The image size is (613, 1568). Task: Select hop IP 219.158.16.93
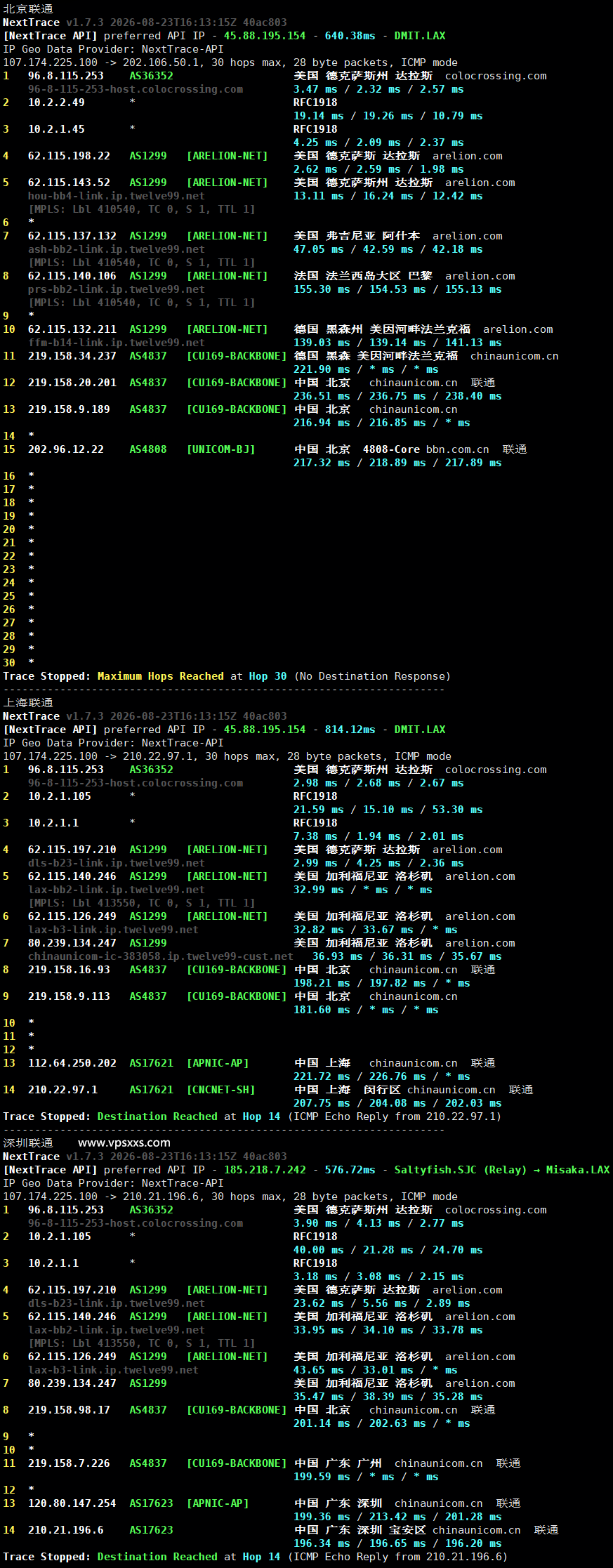click(x=69, y=970)
